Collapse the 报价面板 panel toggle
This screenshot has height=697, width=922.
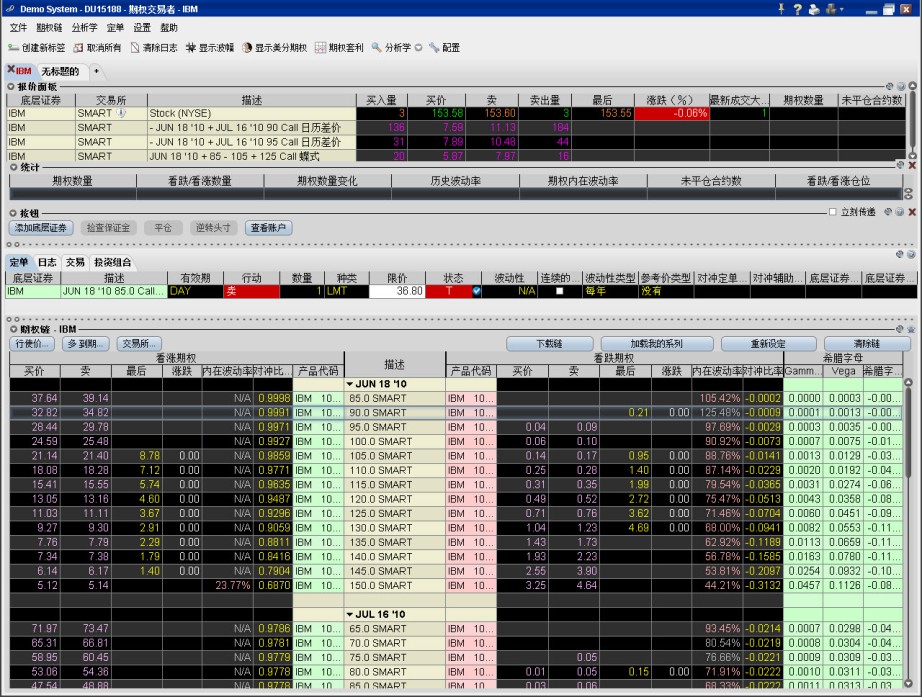pyautogui.click(x=12, y=87)
